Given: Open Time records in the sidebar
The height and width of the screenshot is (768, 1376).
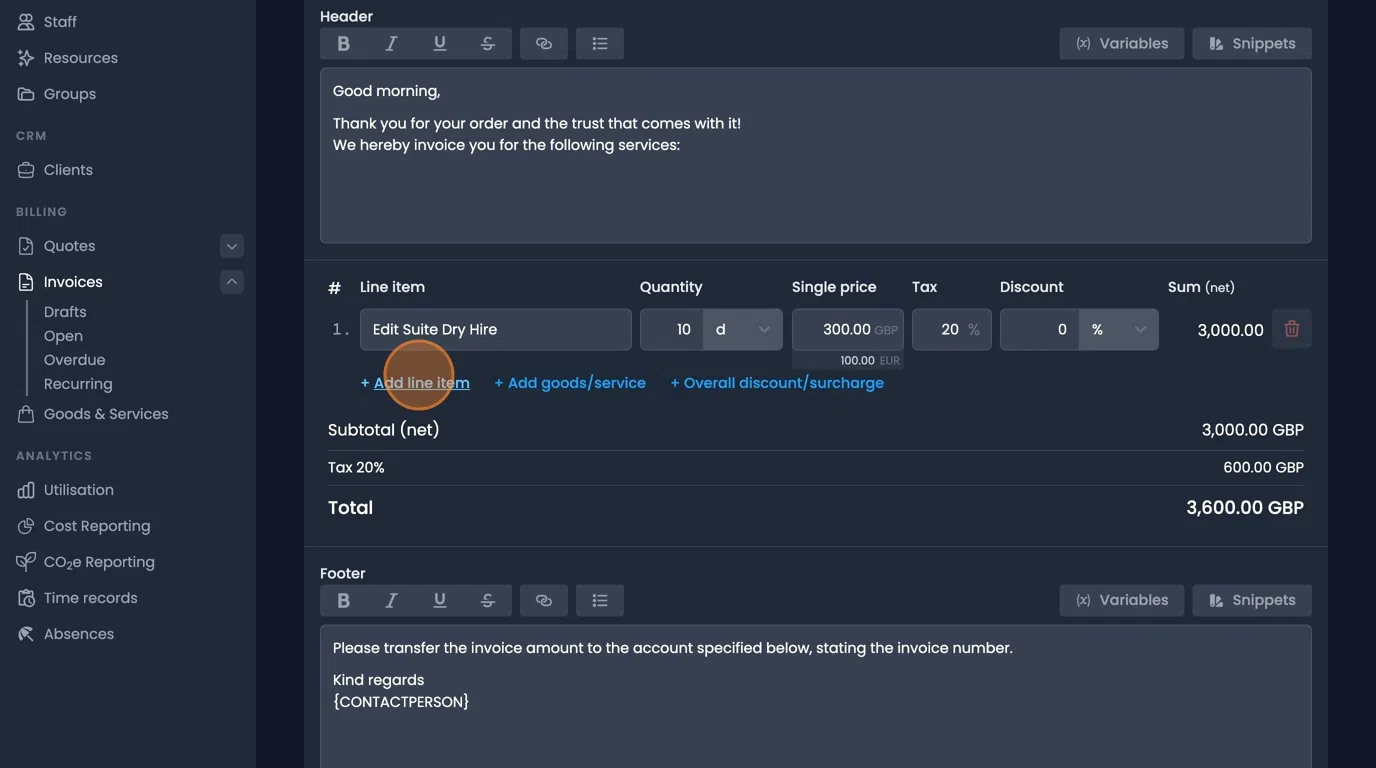Looking at the screenshot, I should 90,597.
